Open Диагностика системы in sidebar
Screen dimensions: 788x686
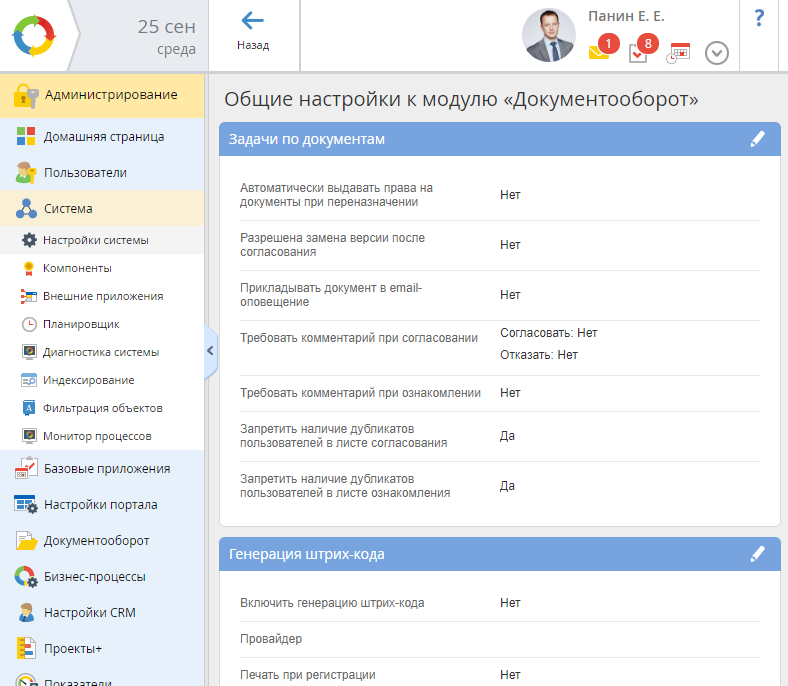coord(100,352)
